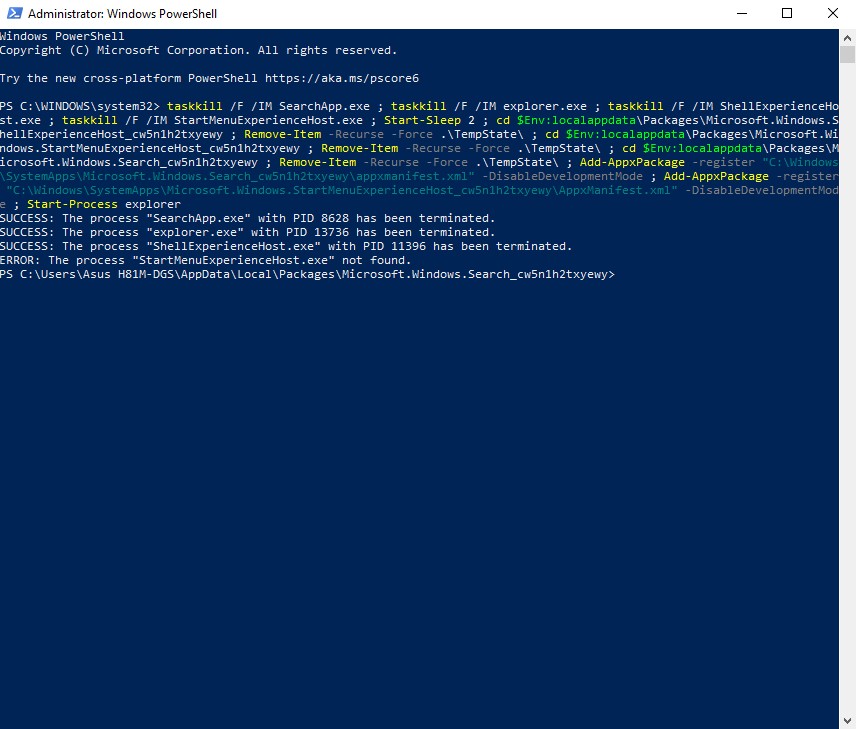This screenshot has width=856, height=729.
Task: Click the 'Copyright (C) Microsoft Corporation' line
Action: pyautogui.click(x=198, y=50)
